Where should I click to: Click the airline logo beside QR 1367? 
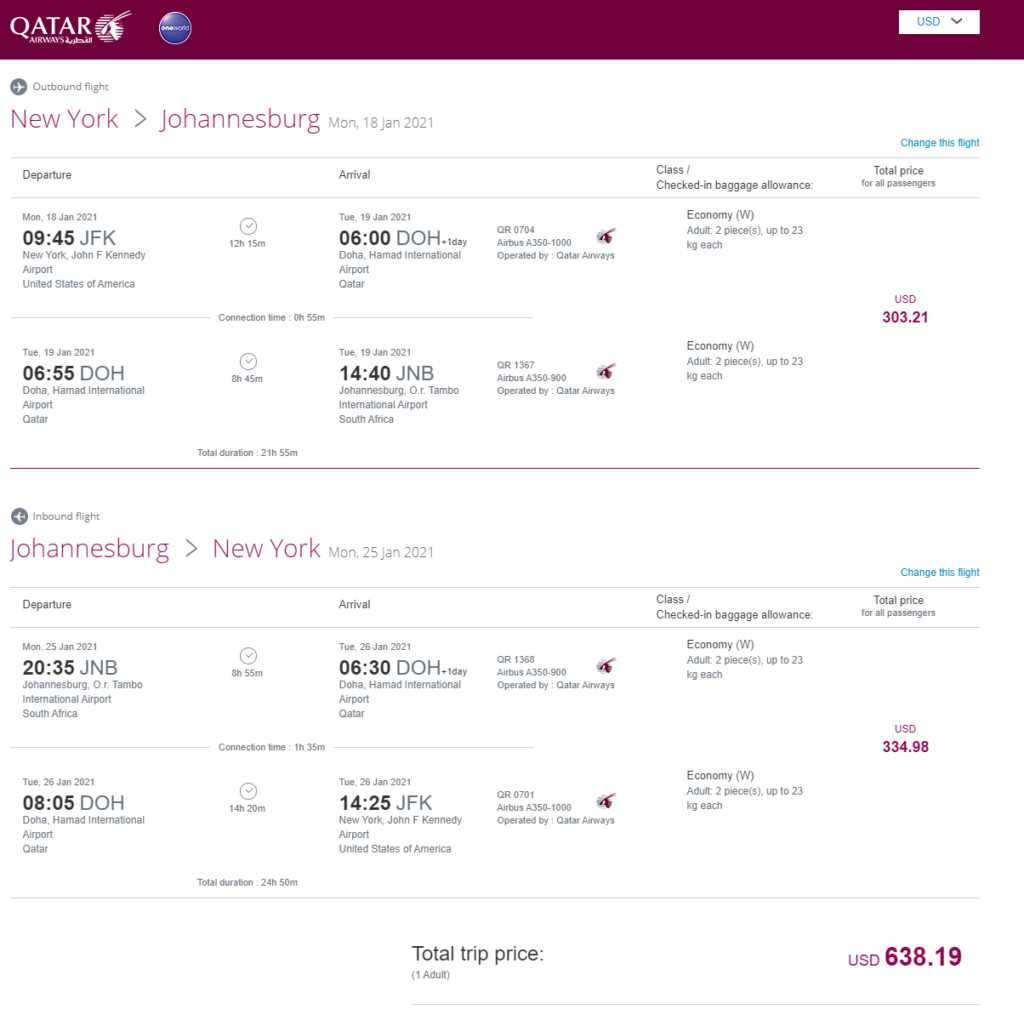[x=606, y=371]
